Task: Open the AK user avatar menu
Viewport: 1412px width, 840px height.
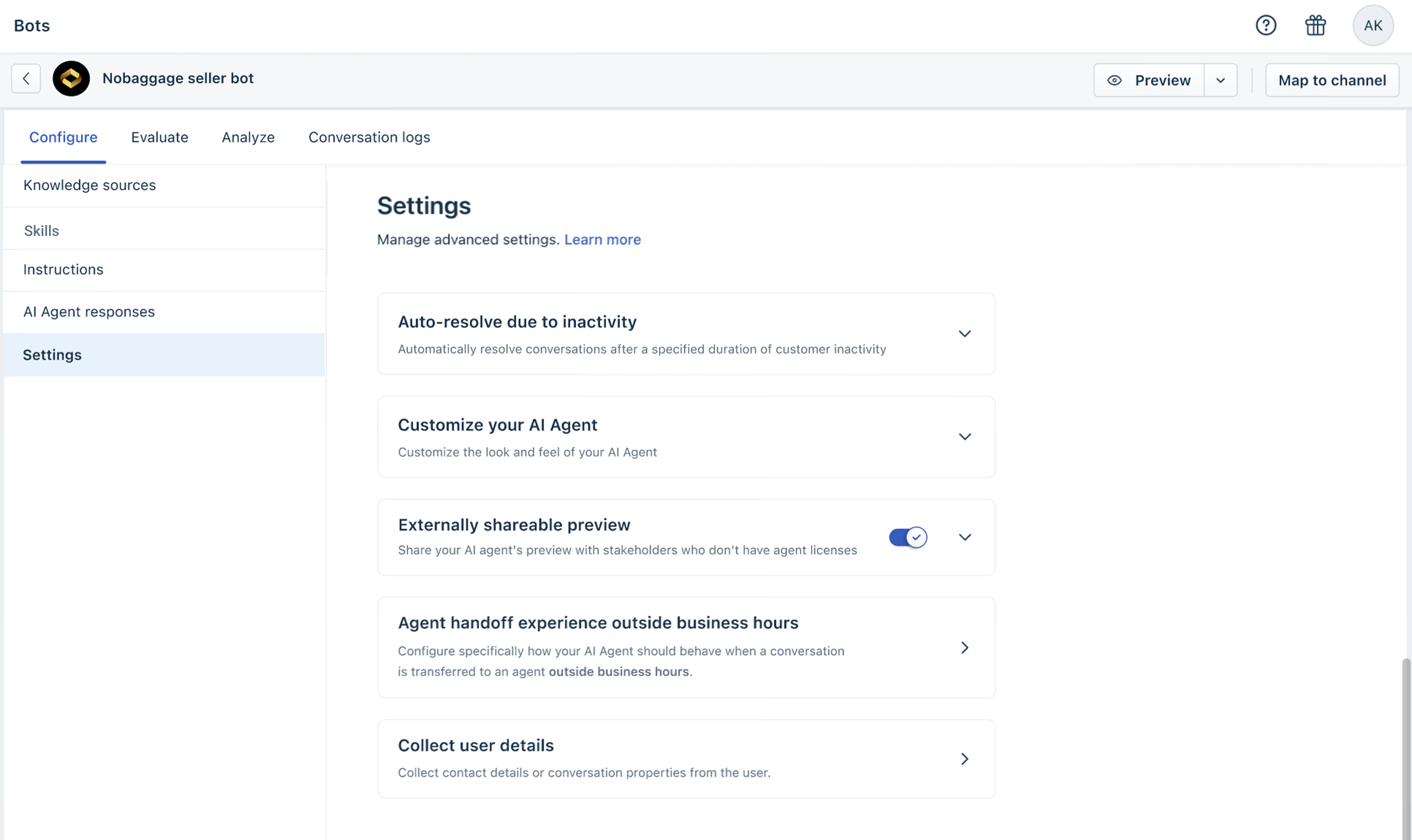Action: [1373, 26]
